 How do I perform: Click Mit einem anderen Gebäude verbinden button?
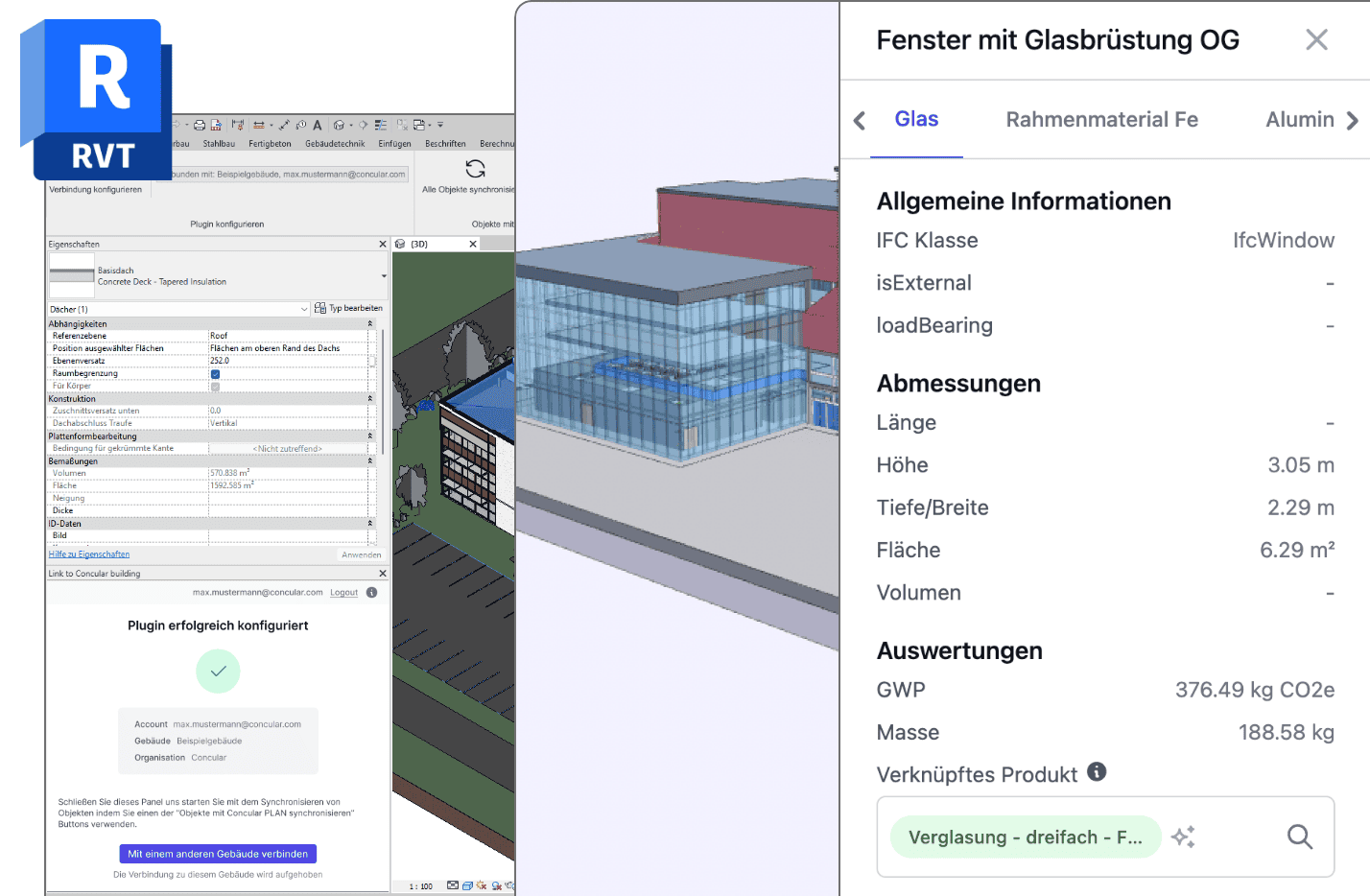218,854
